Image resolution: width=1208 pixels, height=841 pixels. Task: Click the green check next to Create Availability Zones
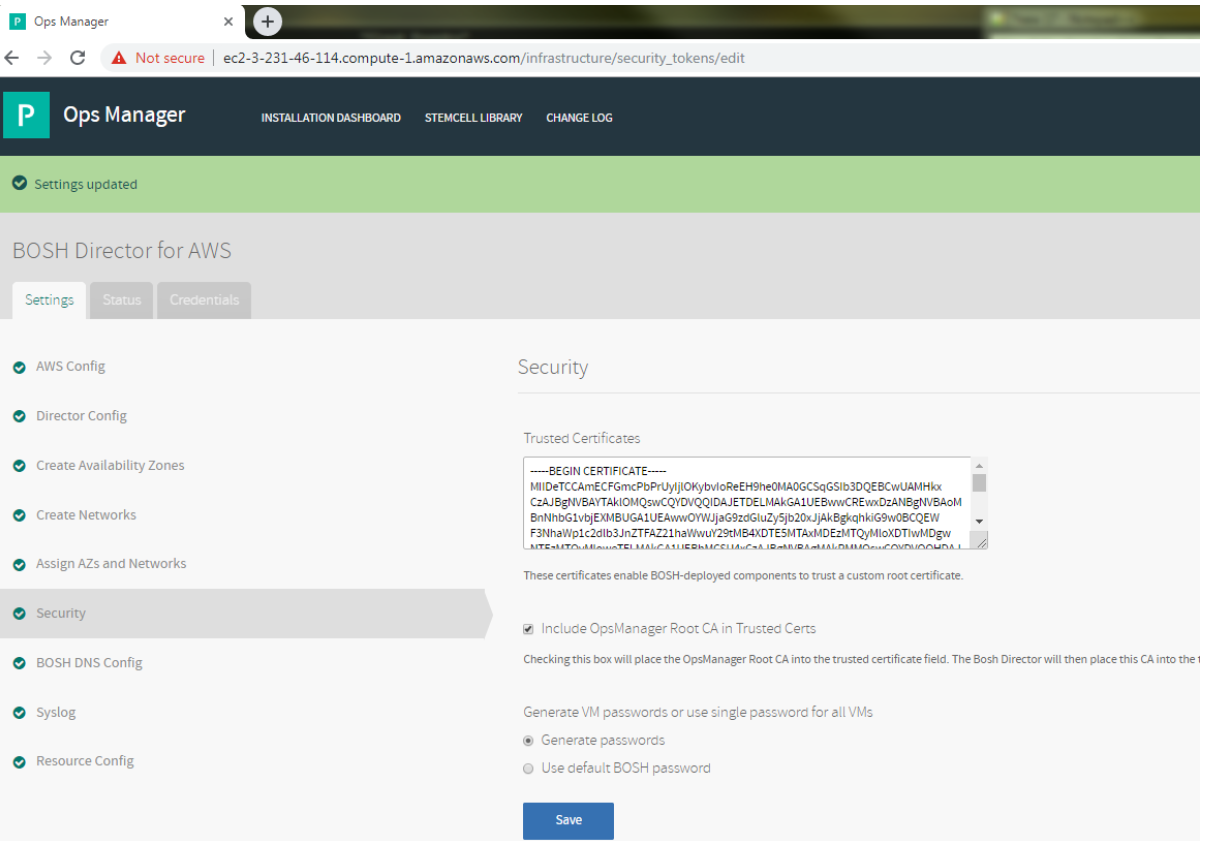click(x=19, y=466)
